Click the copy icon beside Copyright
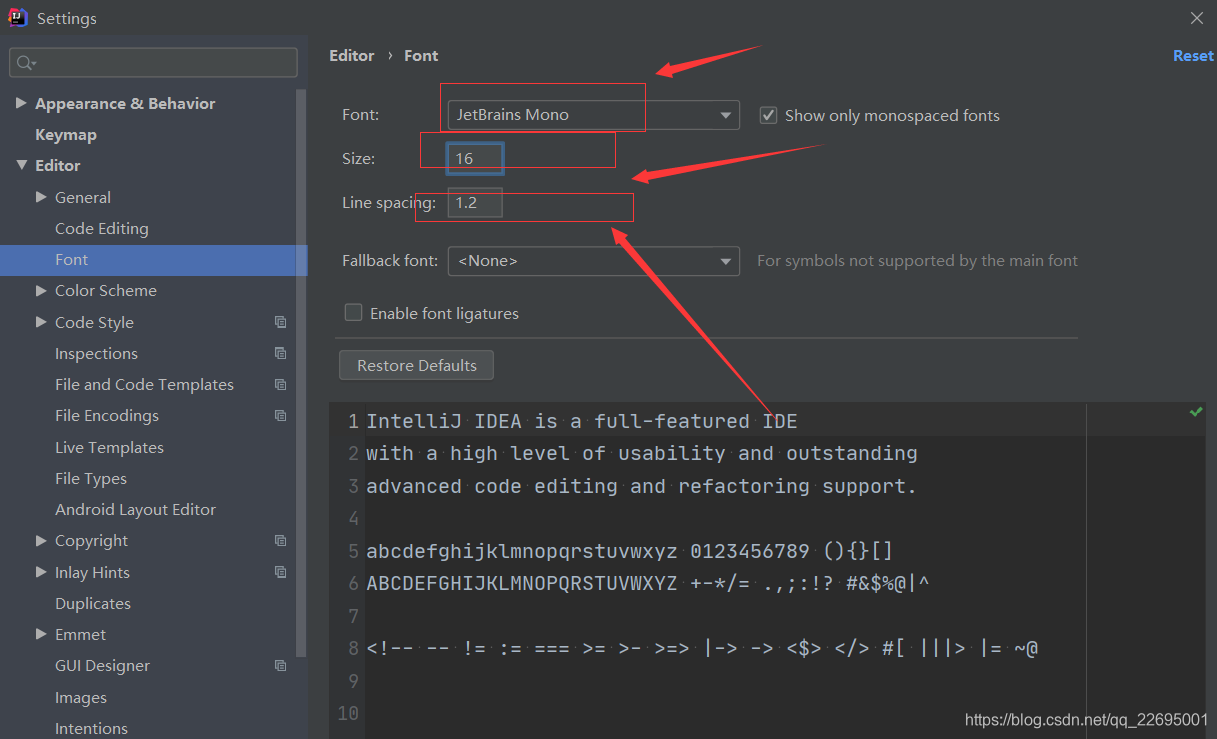 tap(280, 540)
